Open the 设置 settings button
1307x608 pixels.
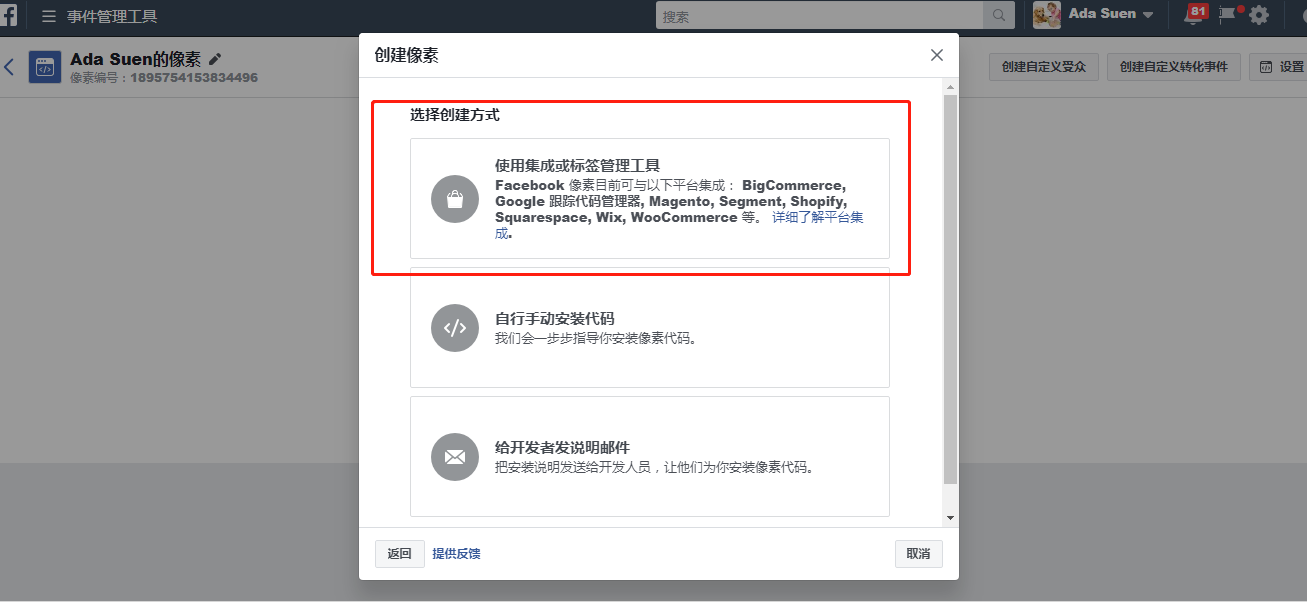(x=1281, y=67)
